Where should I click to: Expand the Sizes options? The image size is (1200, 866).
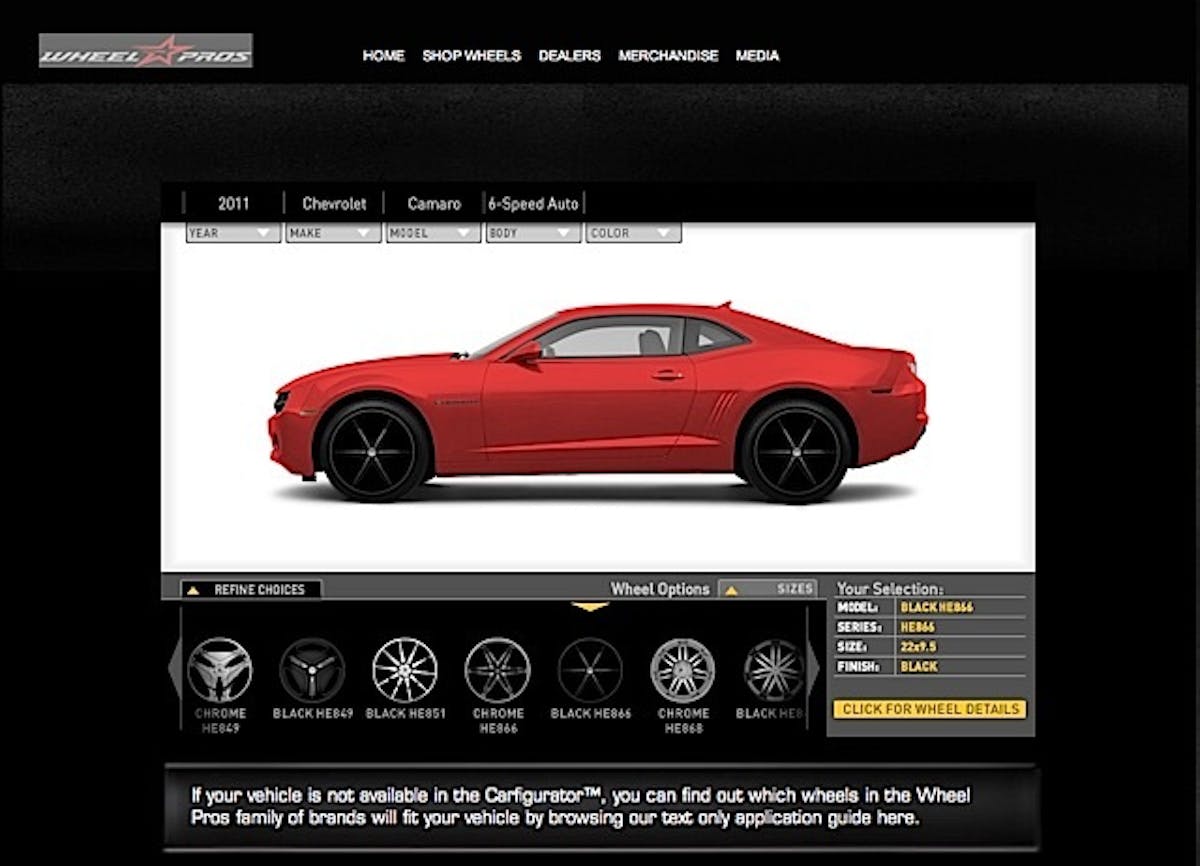pos(768,589)
